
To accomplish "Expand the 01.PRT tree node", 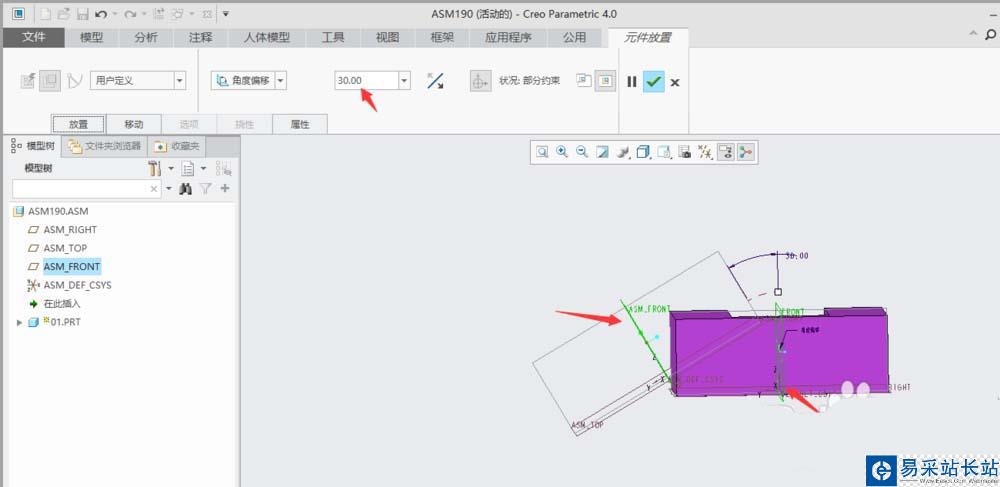I will pos(19,323).
